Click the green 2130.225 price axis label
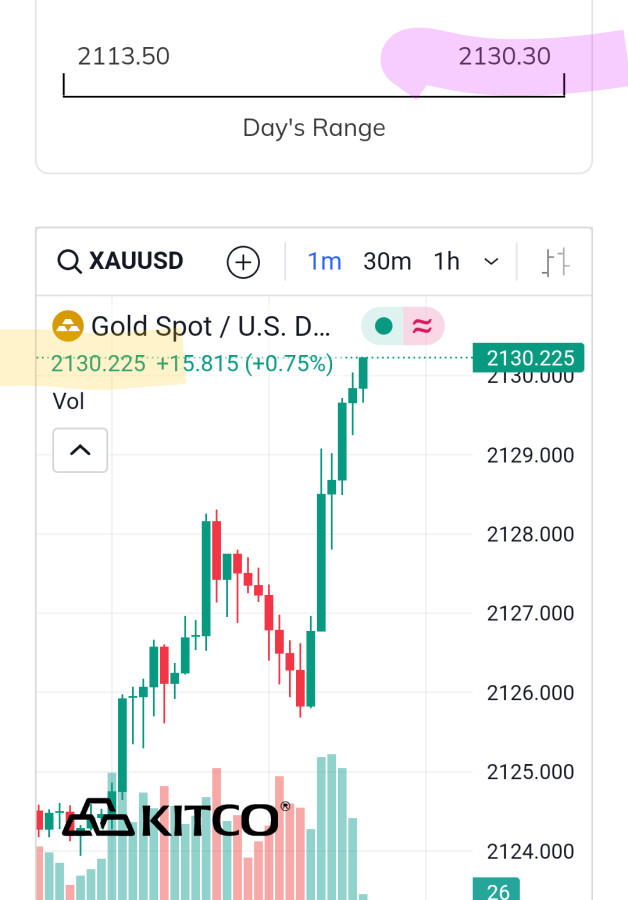The height and width of the screenshot is (900, 628). 529,358
